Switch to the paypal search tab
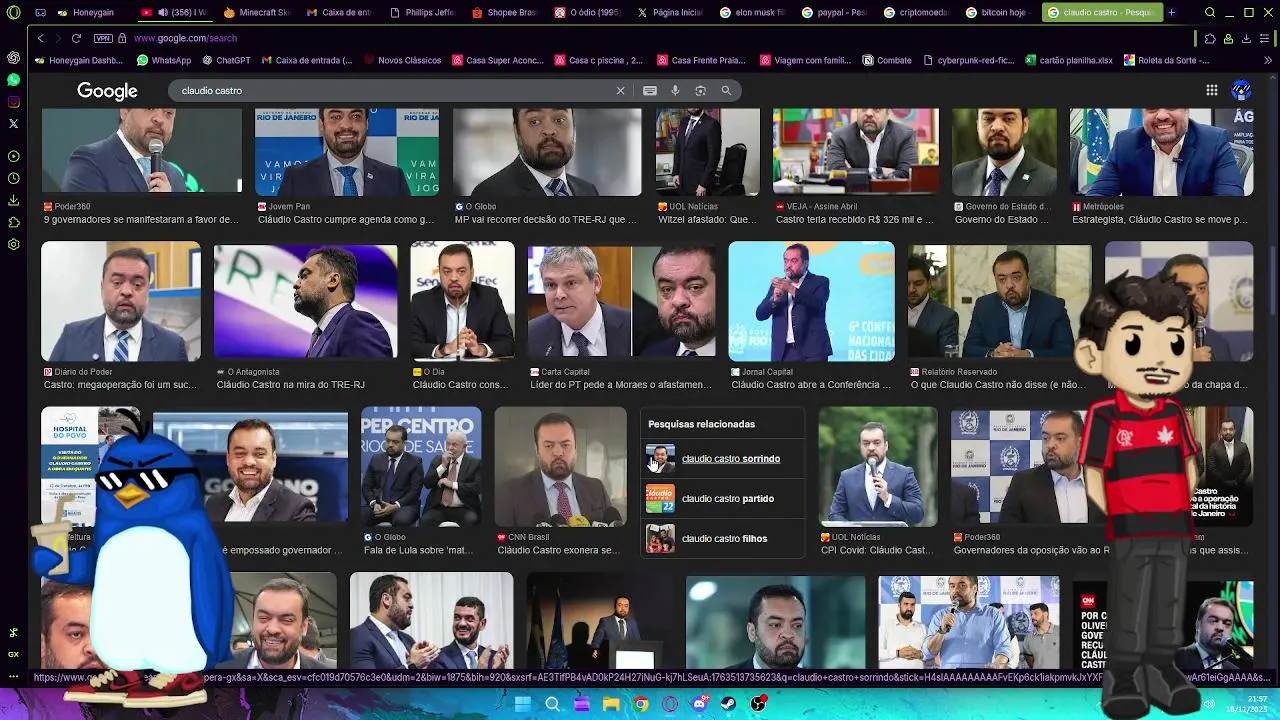1280x720 pixels. (836, 13)
